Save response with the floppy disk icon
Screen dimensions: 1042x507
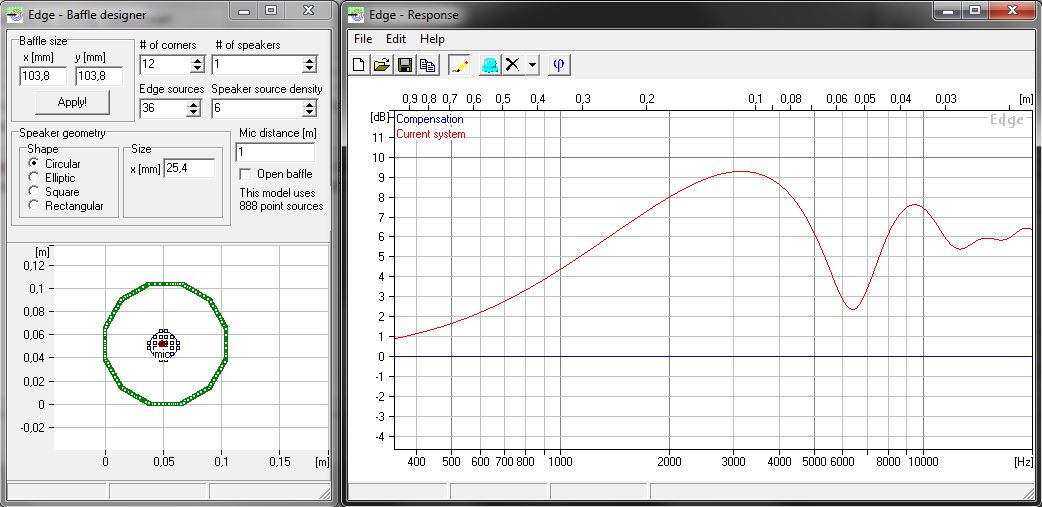click(x=405, y=65)
